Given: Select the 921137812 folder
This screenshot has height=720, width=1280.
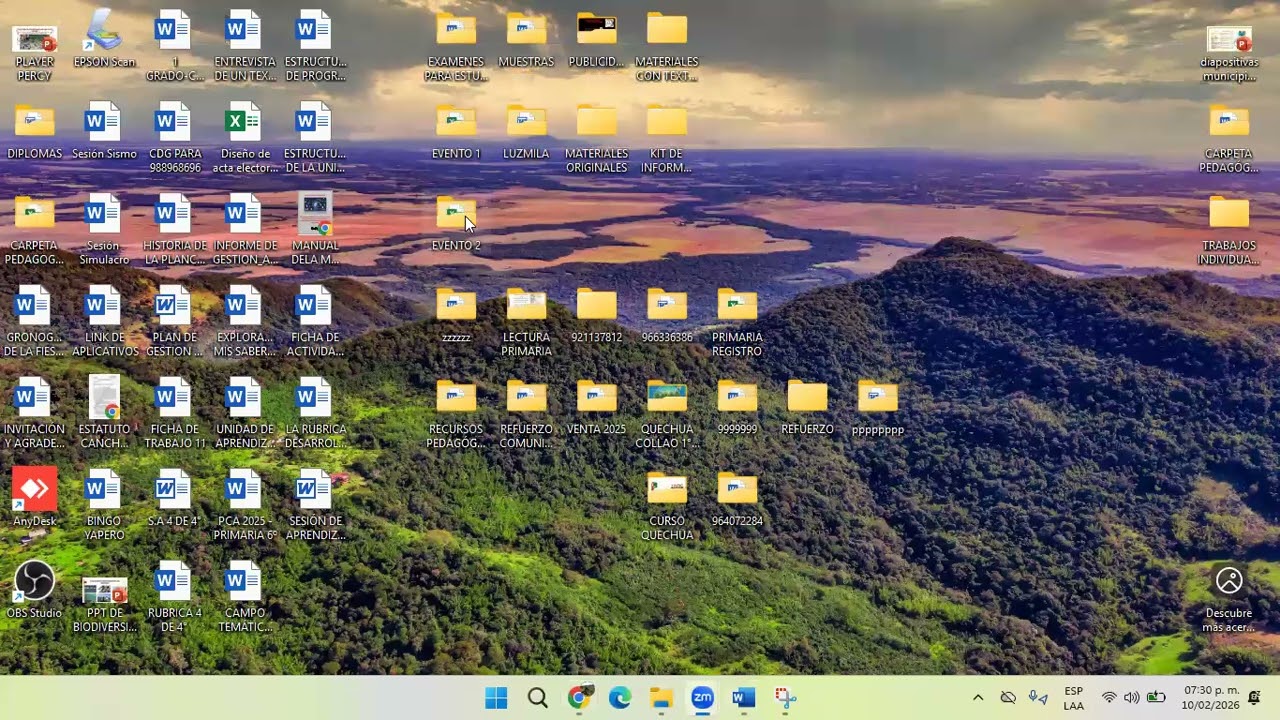Looking at the screenshot, I should click(596, 317).
